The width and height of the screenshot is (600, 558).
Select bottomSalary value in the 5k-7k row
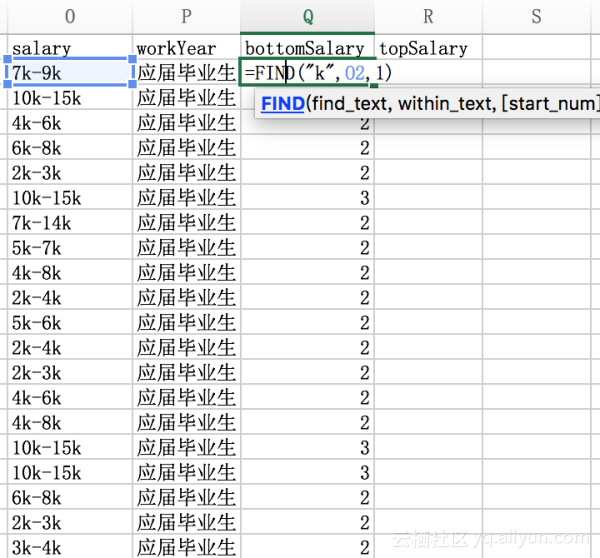[x=308, y=248]
